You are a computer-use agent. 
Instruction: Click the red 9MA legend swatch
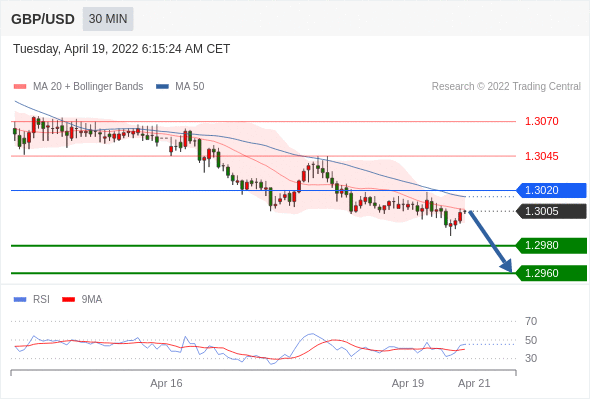click(68, 300)
